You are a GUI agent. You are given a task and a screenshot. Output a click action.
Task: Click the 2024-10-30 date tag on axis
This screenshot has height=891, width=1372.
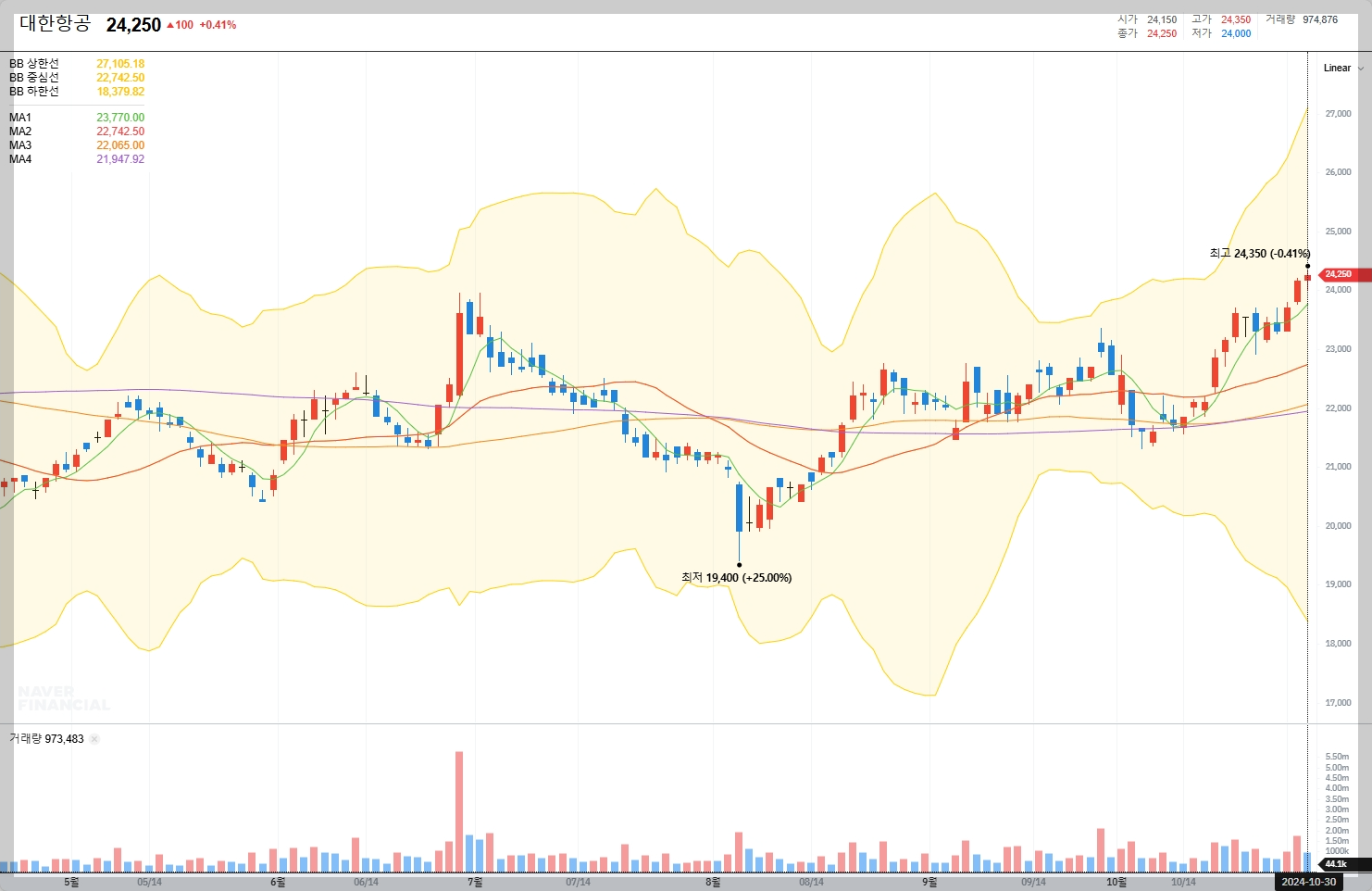click(x=1309, y=882)
